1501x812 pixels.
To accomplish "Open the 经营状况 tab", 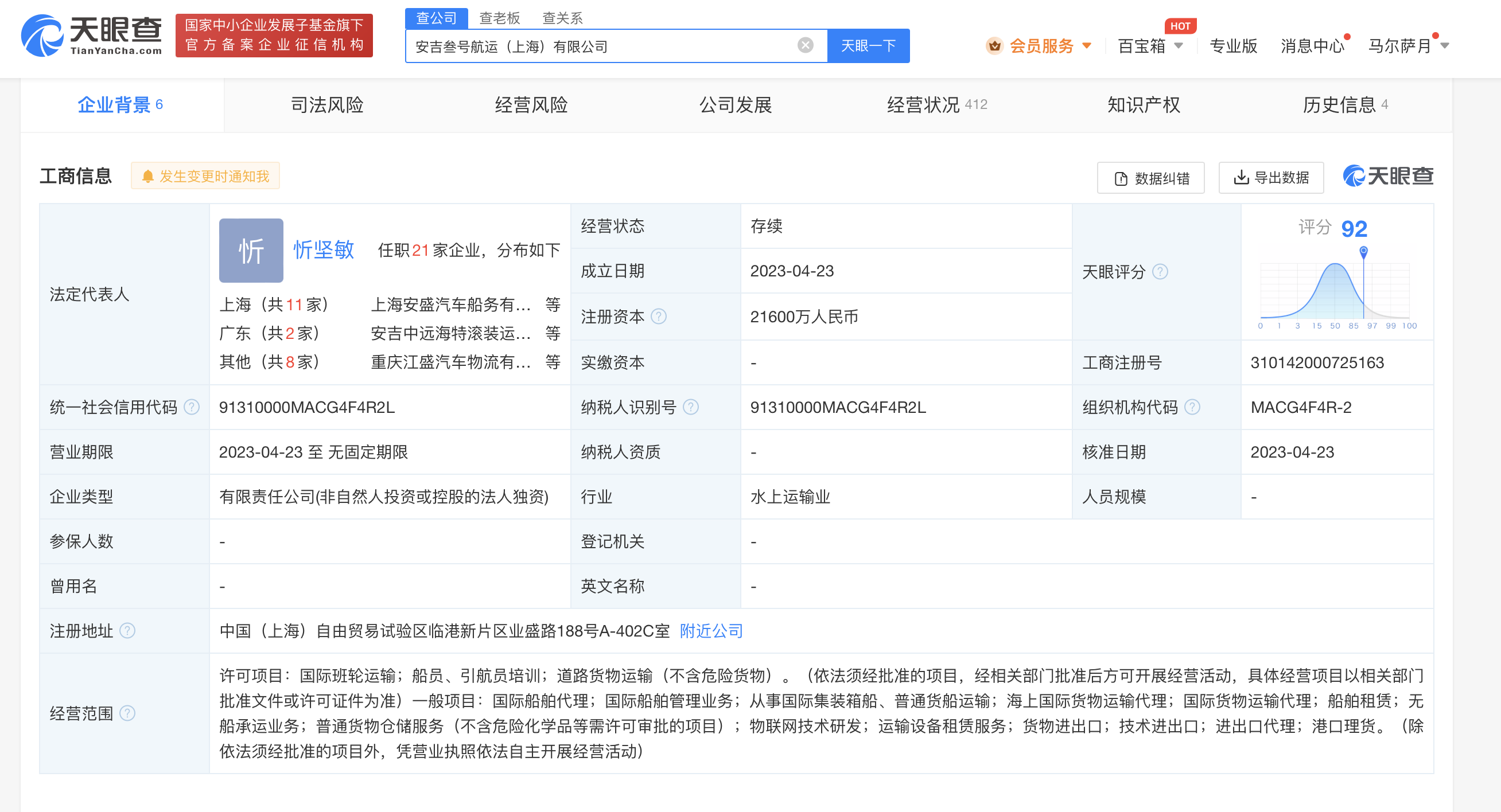I will point(937,105).
